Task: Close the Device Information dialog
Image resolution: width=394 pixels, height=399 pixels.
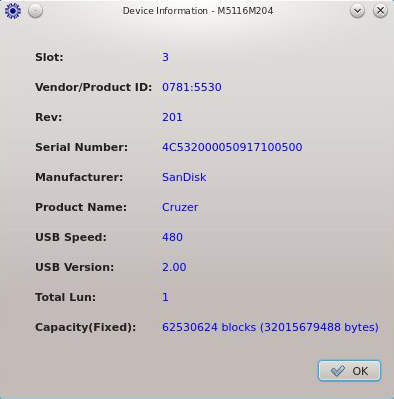Action: point(380,11)
